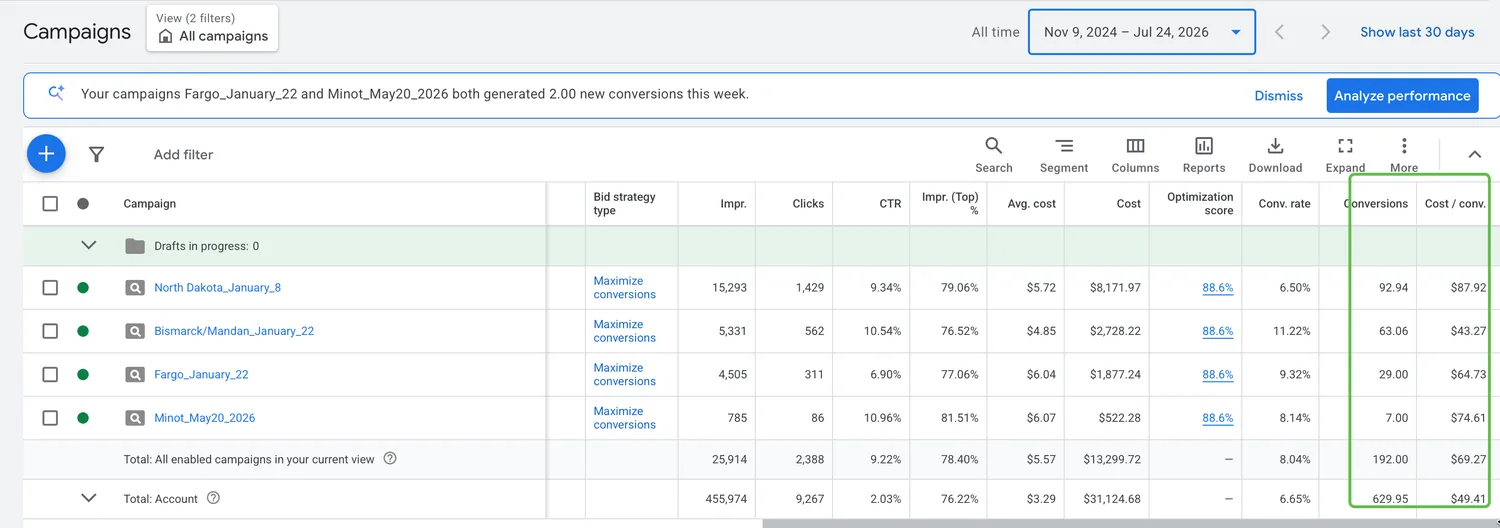1500x528 pixels.
Task: Click the status column header dot
Action: tap(83, 204)
